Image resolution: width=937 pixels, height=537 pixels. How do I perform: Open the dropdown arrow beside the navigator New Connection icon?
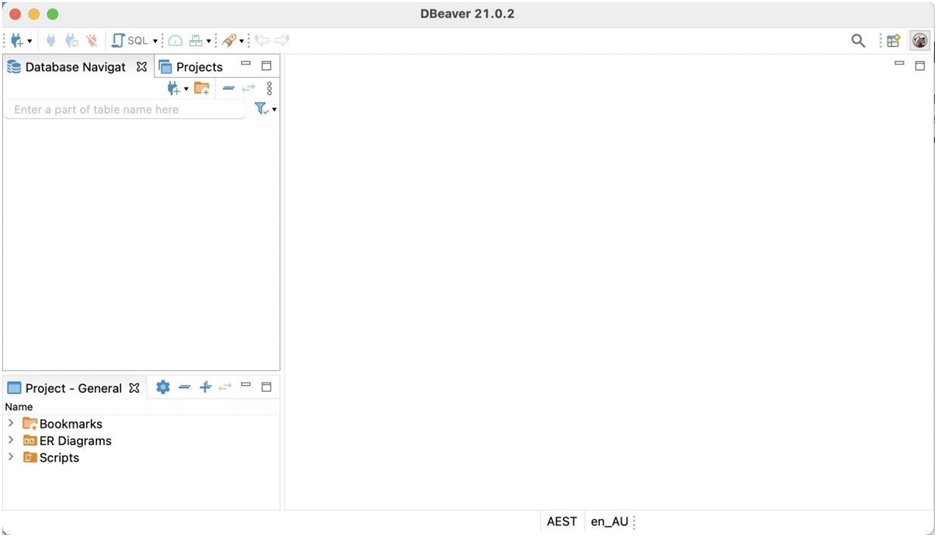click(x=186, y=89)
